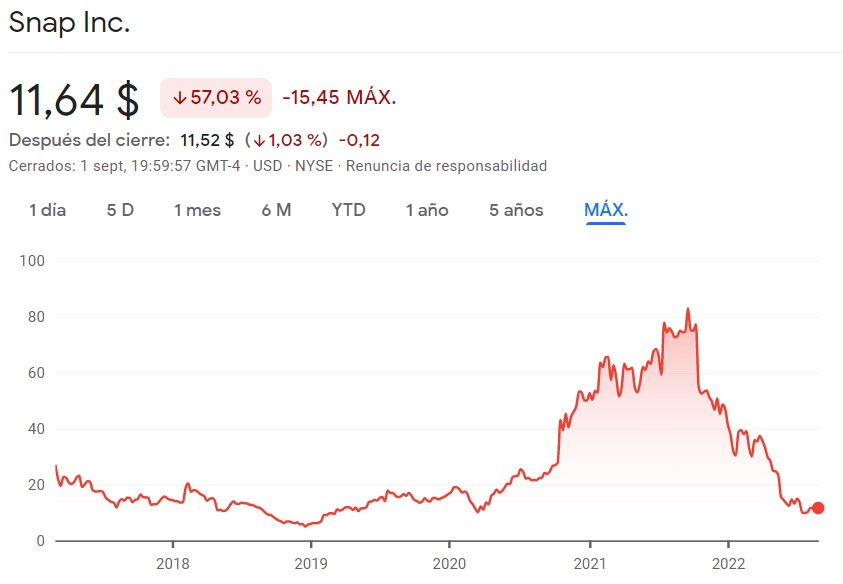
Task: Click the 2022 label on the time axis
Action: click(x=728, y=564)
